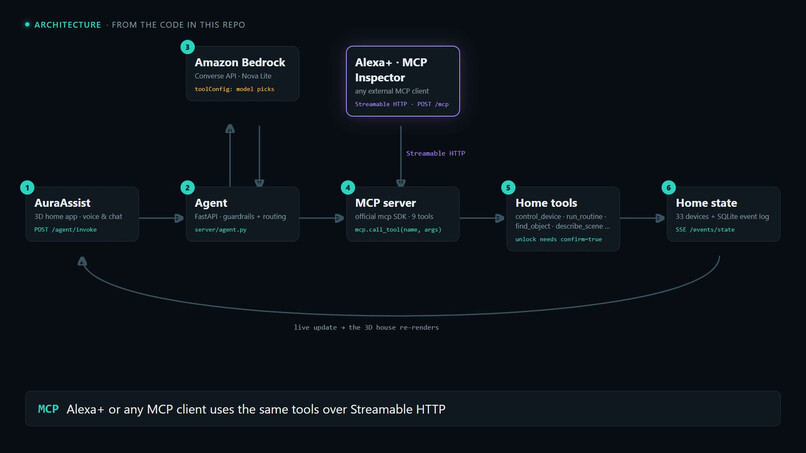Select the 'control_device · run_routine' tools list
This screenshot has height=453, width=806.
(563, 221)
